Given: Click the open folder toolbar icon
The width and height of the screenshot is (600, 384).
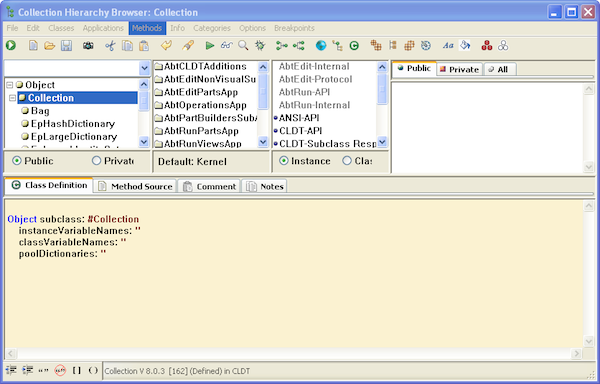Looking at the screenshot, I should point(49,46).
